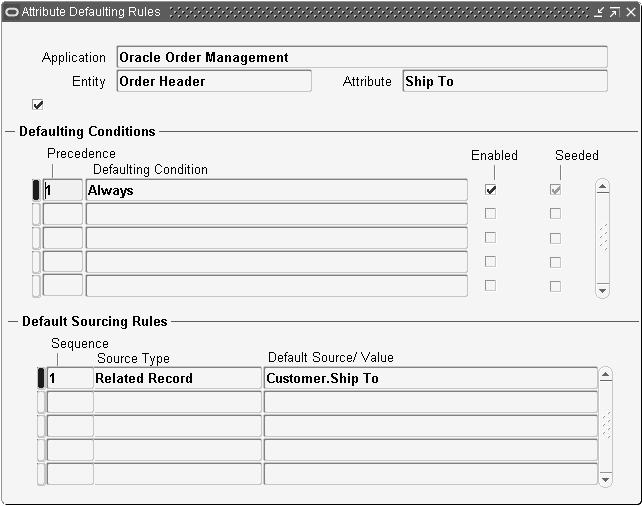Click the Application field Oracle Order Management
The width and height of the screenshot is (642, 506).
(x=362, y=57)
